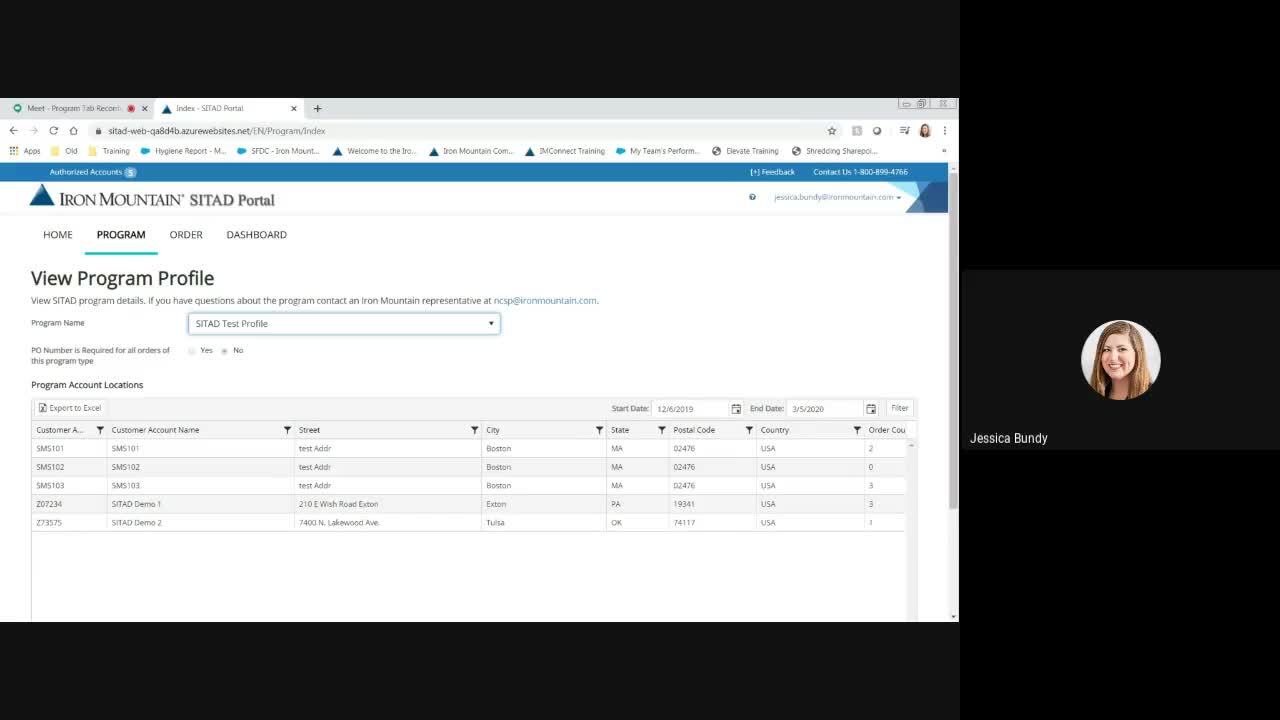This screenshot has height=720, width=1280.
Task: Open the End Date calendar picker
Action: click(871, 409)
